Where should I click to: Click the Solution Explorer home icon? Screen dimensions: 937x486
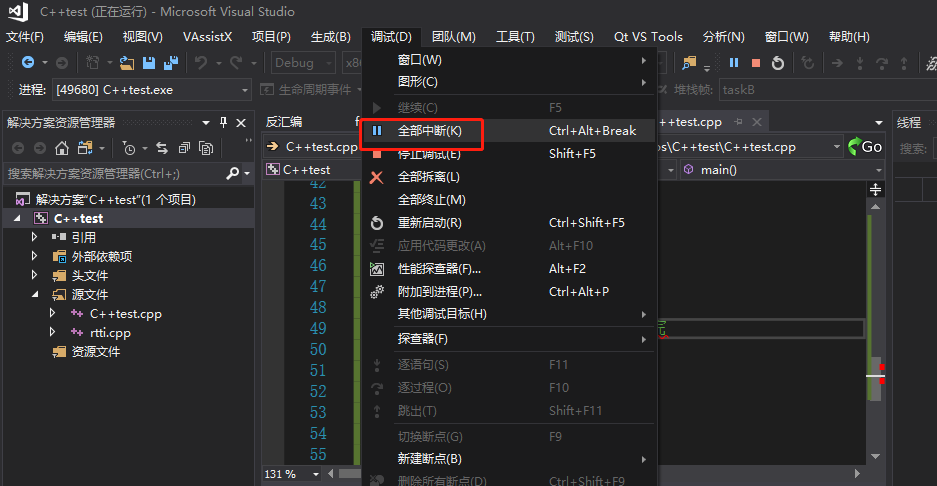click(62, 148)
